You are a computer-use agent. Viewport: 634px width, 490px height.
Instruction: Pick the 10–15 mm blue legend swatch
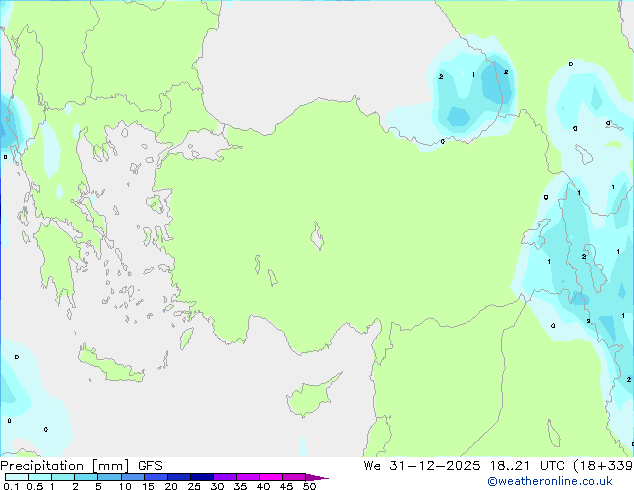tap(132, 477)
